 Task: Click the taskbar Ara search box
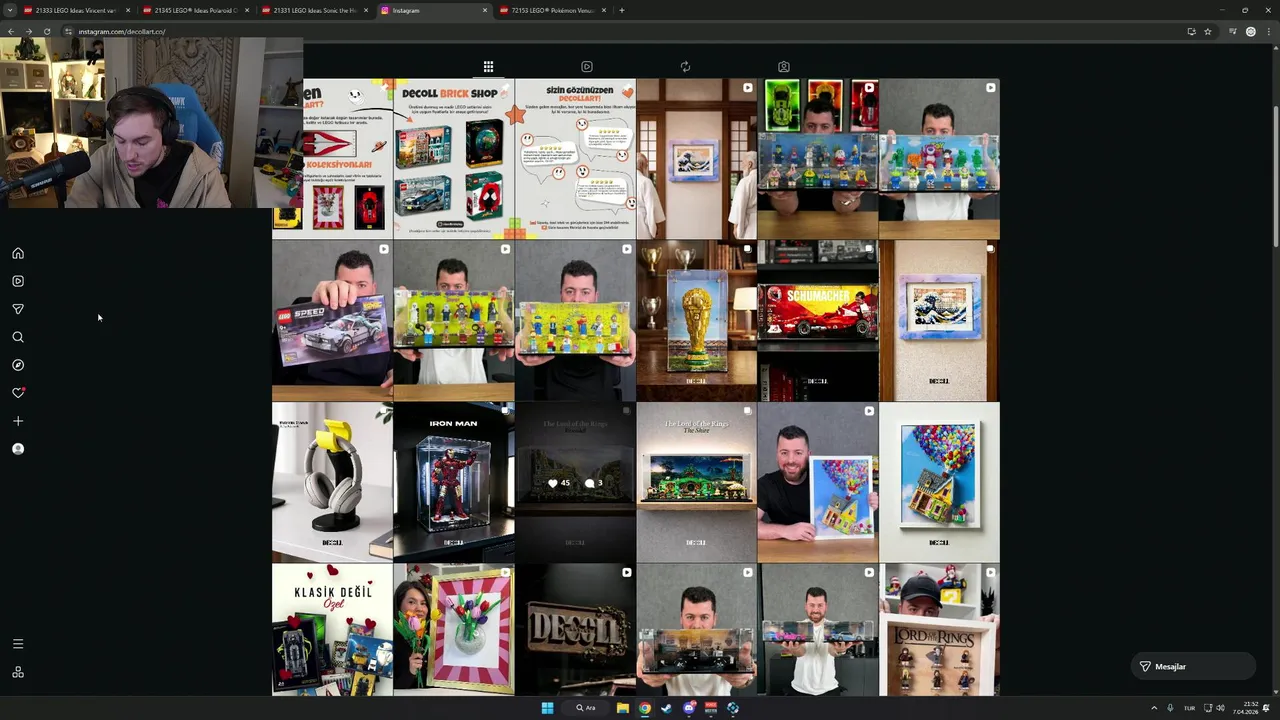(x=586, y=708)
